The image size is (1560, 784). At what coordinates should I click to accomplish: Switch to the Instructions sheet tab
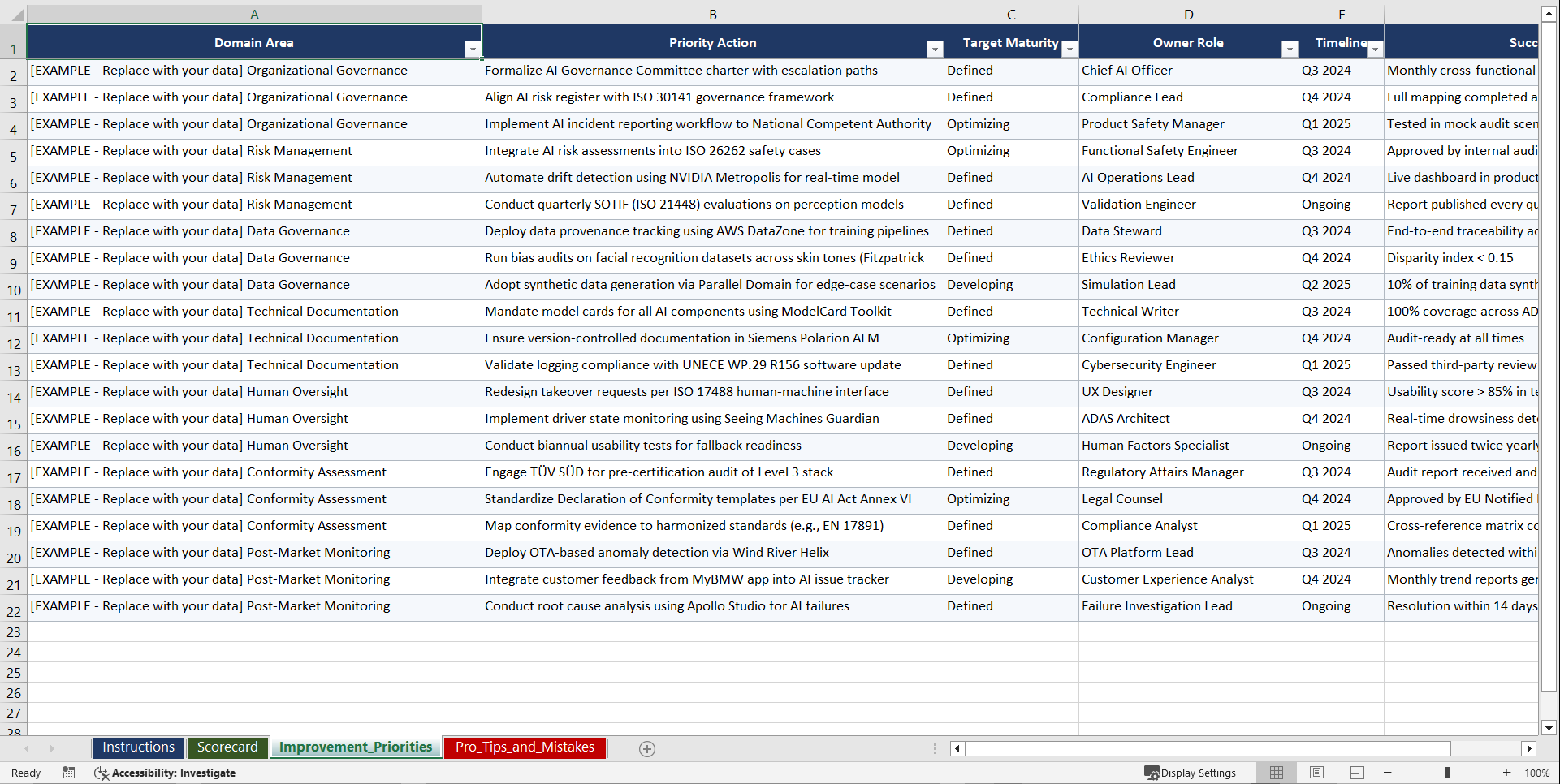[x=138, y=747]
